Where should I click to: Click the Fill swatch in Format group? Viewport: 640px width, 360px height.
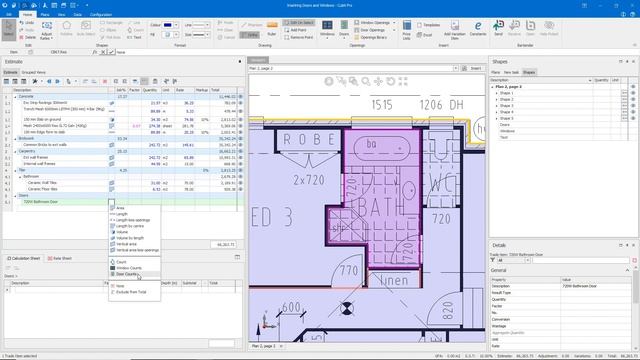tap(167, 35)
